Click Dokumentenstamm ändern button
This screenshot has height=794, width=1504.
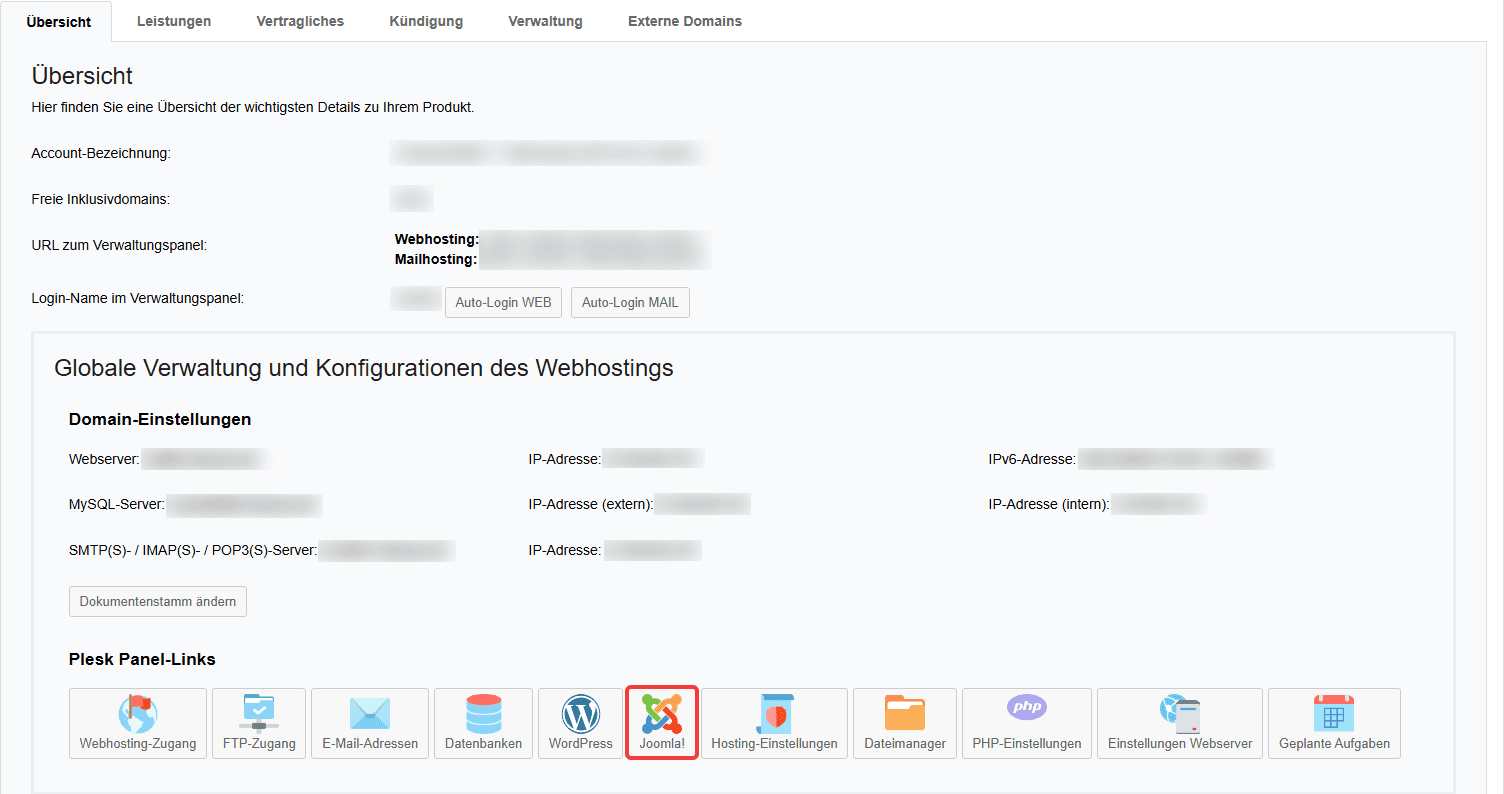[158, 601]
